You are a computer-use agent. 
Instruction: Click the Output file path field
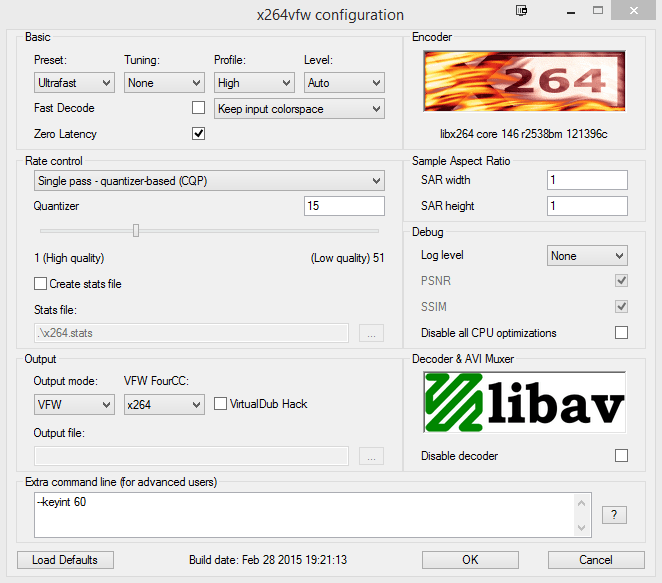tap(192, 456)
